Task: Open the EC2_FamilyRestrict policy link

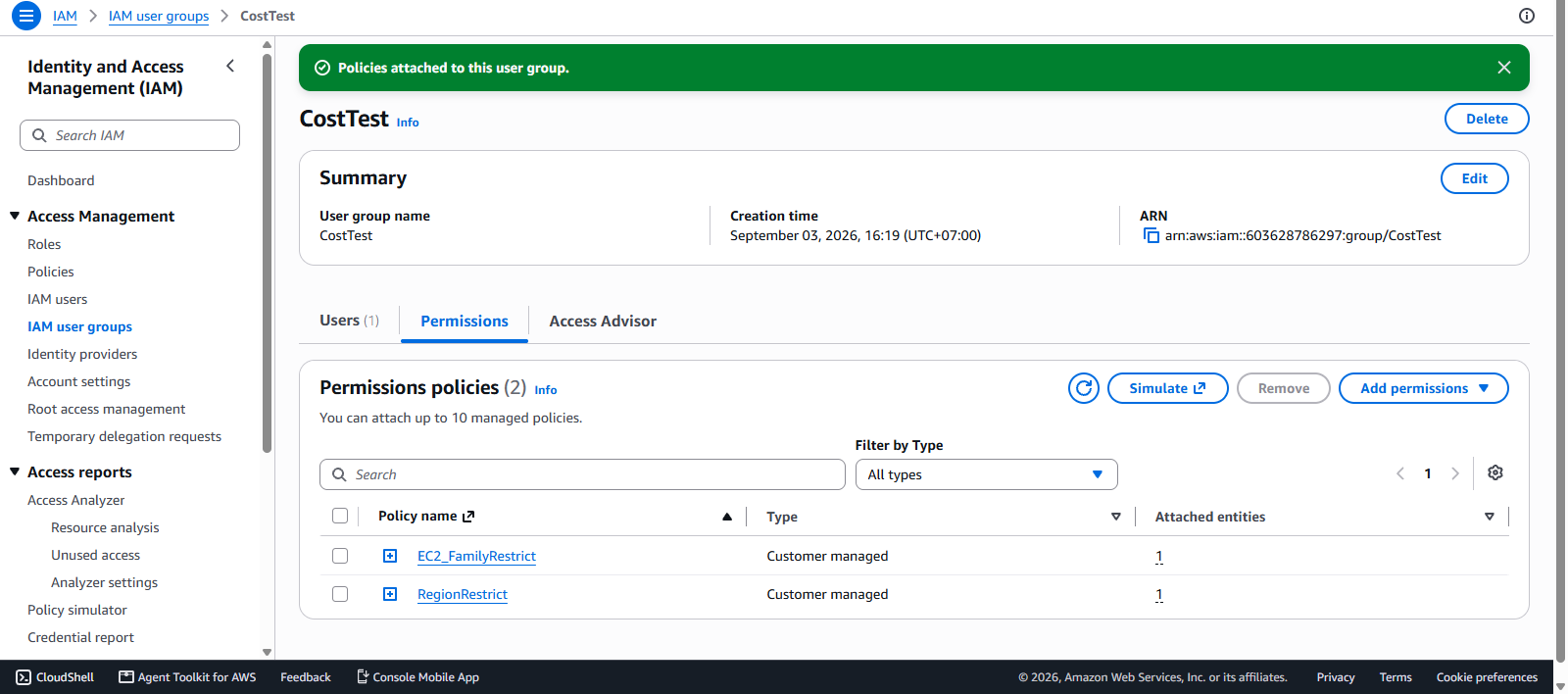Action: pos(476,556)
